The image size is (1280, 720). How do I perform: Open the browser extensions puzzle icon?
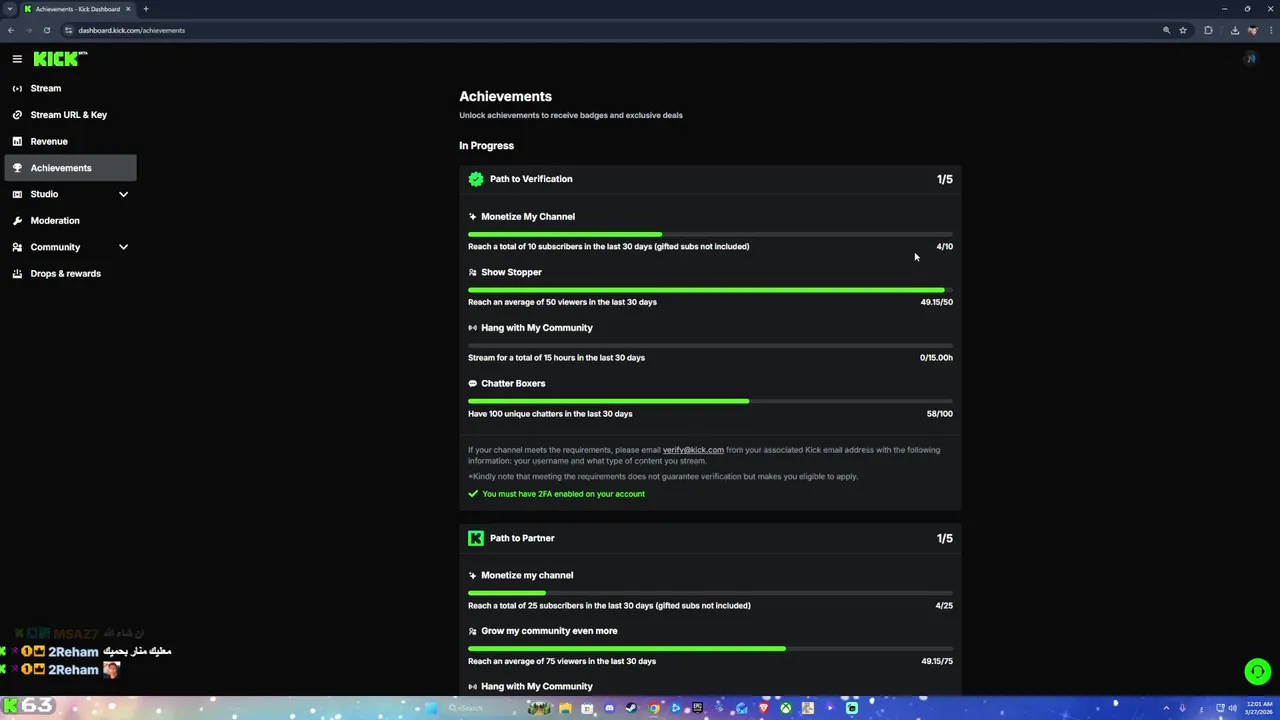pos(1208,30)
